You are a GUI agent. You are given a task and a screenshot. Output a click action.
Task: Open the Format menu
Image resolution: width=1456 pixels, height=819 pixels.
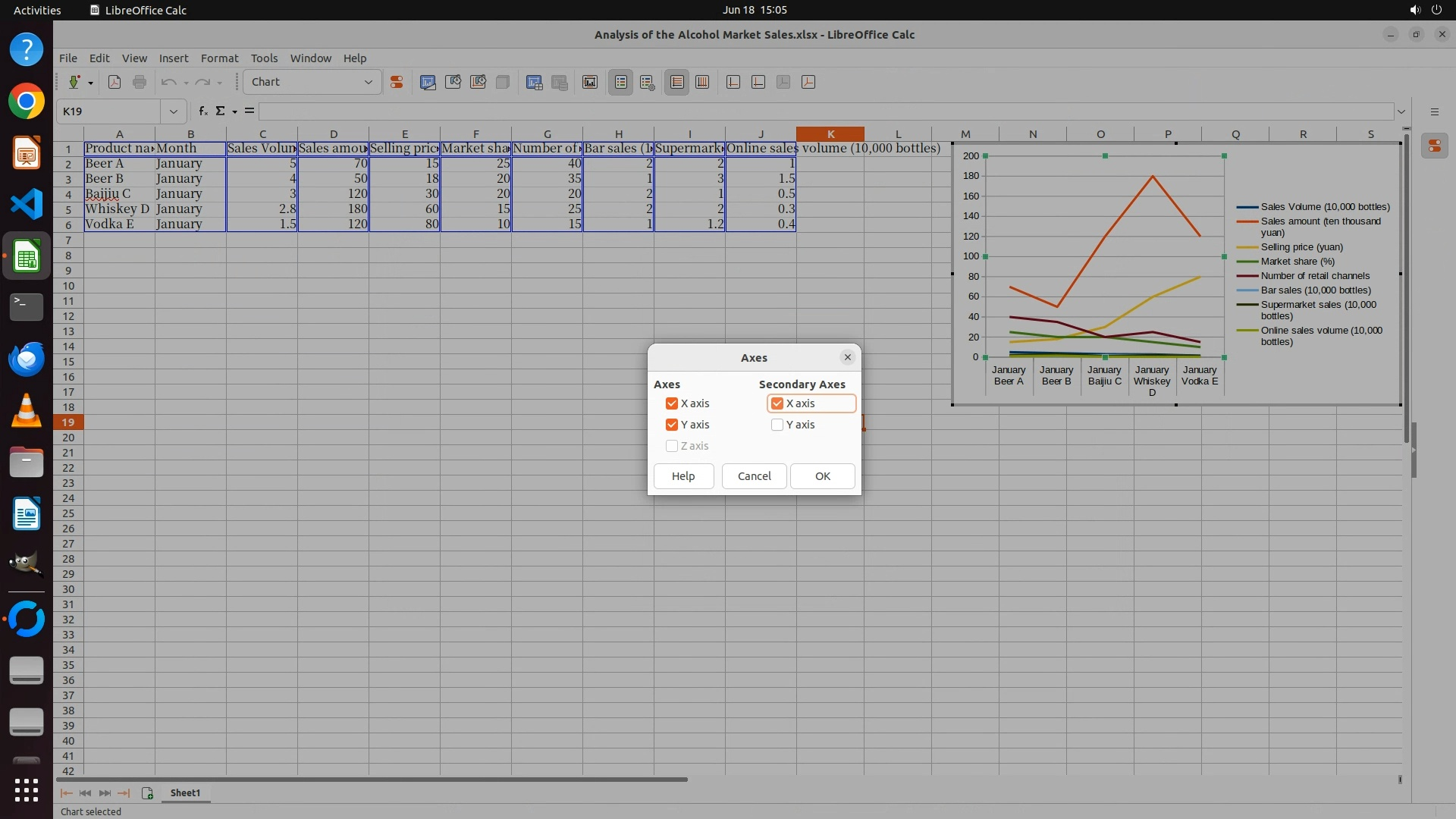click(x=219, y=58)
